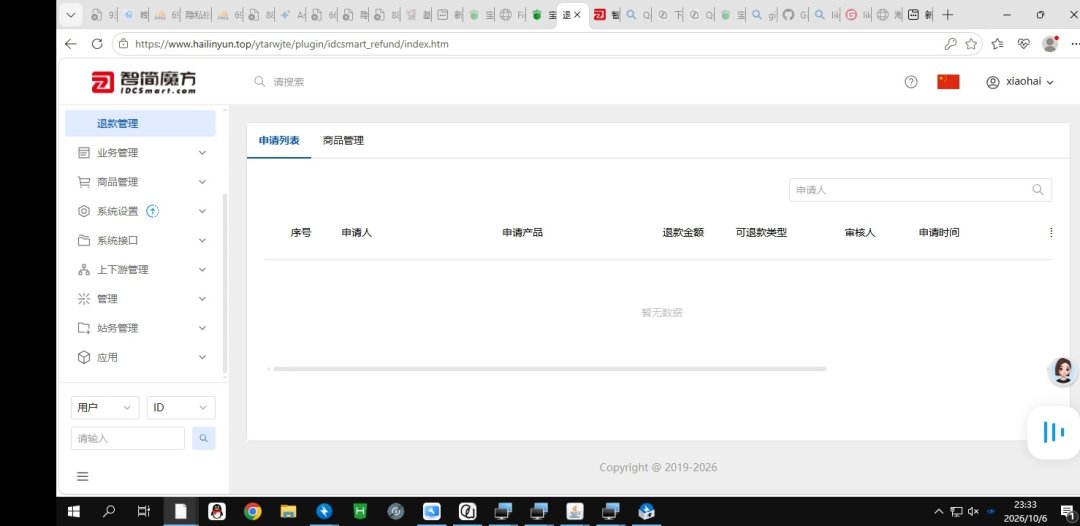Click the 请输入 sidebar input field
This screenshot has height=526, width=1080.
click(x=128, y=439)
